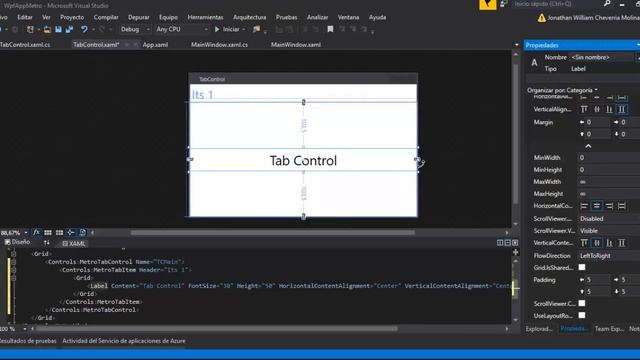
Task: Select the Tab Control label in designer
Action: click(303, 160)
